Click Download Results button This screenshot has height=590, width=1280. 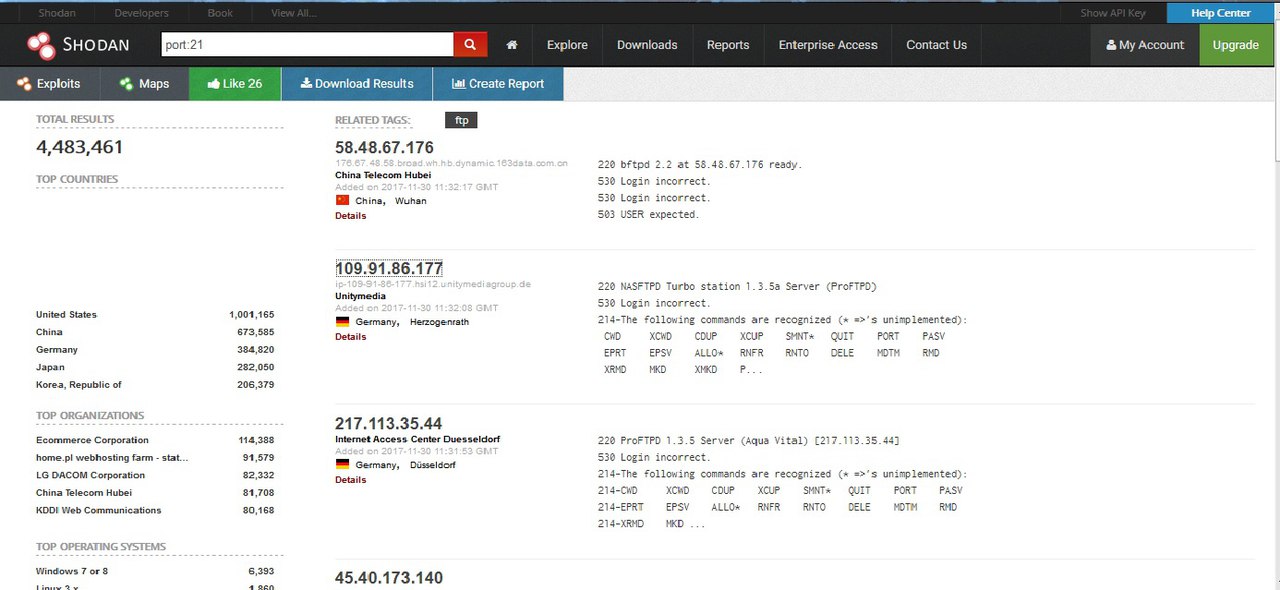[357, 84]
